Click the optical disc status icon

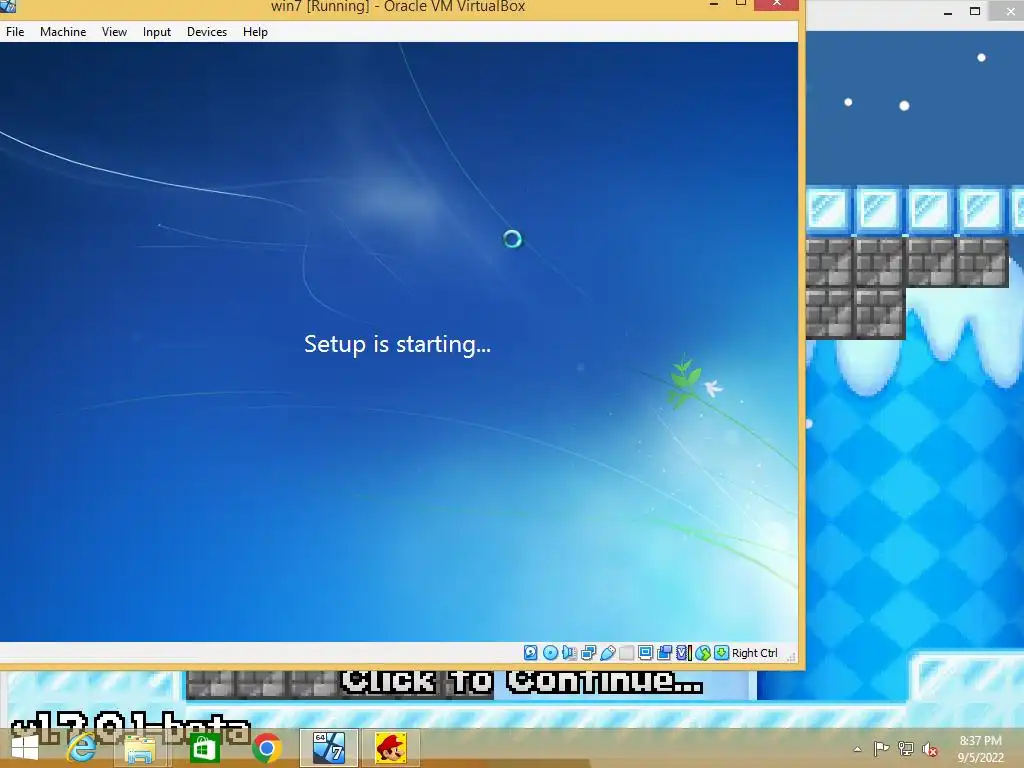pyautogui.click(x=551, y=652)
